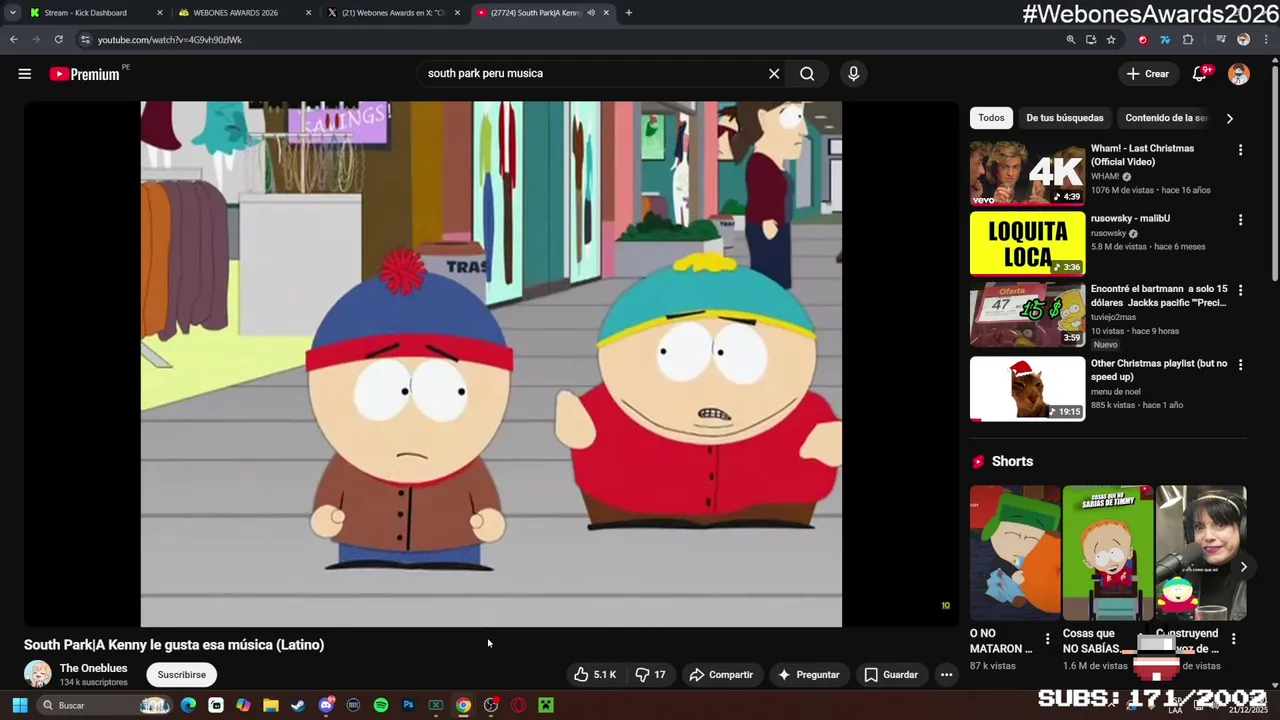Play Wham! Last Christmas thumbnail
1280x720 pixels.
pyautogui.click(x=1027, y=173)
